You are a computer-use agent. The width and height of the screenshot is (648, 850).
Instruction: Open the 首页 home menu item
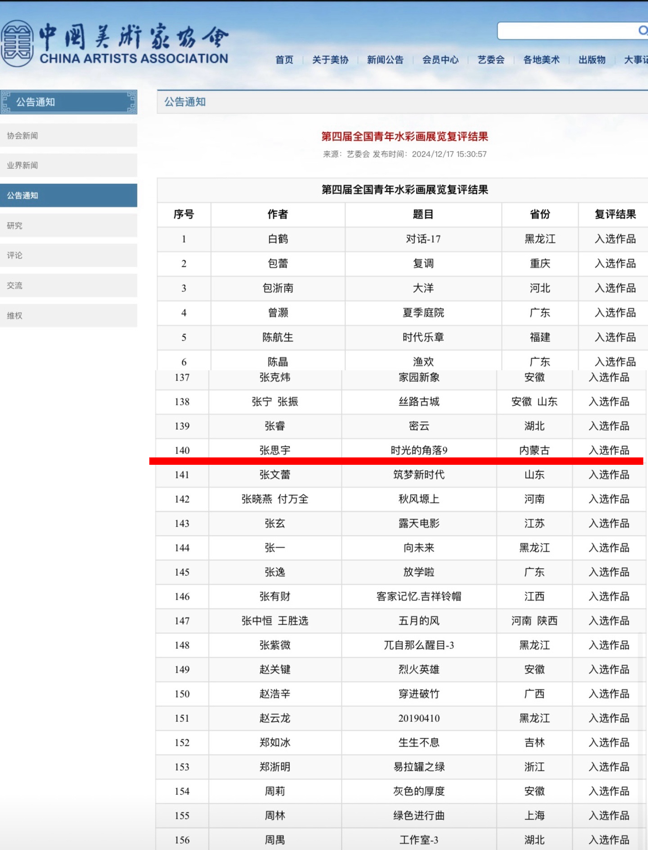pyautogui.click(x=285, y=60)
